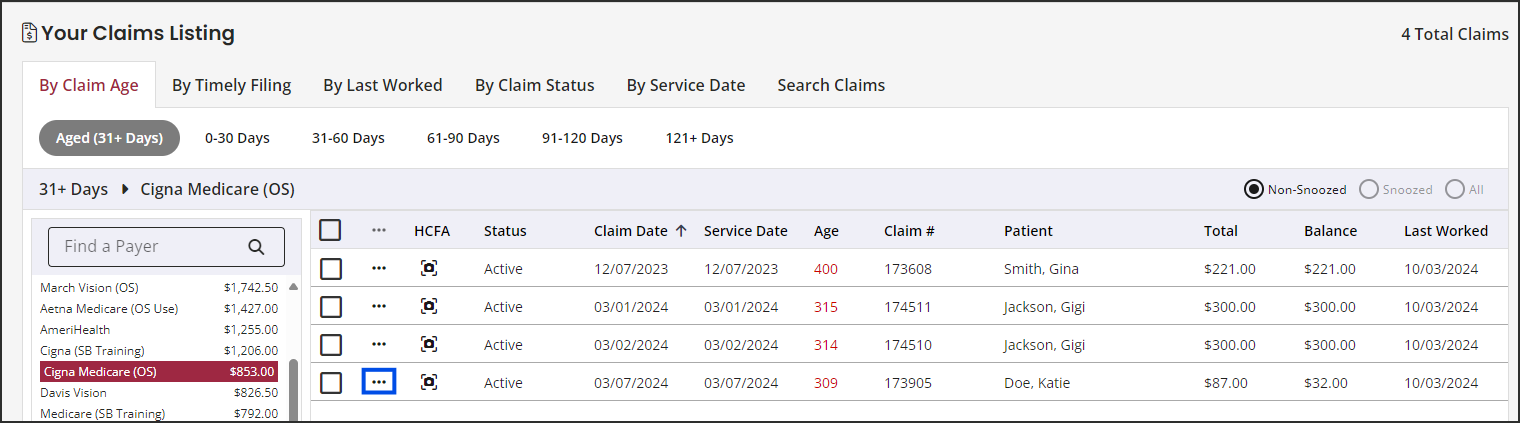The height and width of the screenshot is (423, 1520).
Task: Check the box for claim 173905
Action: pyautogui.click(x=331, y=382)
